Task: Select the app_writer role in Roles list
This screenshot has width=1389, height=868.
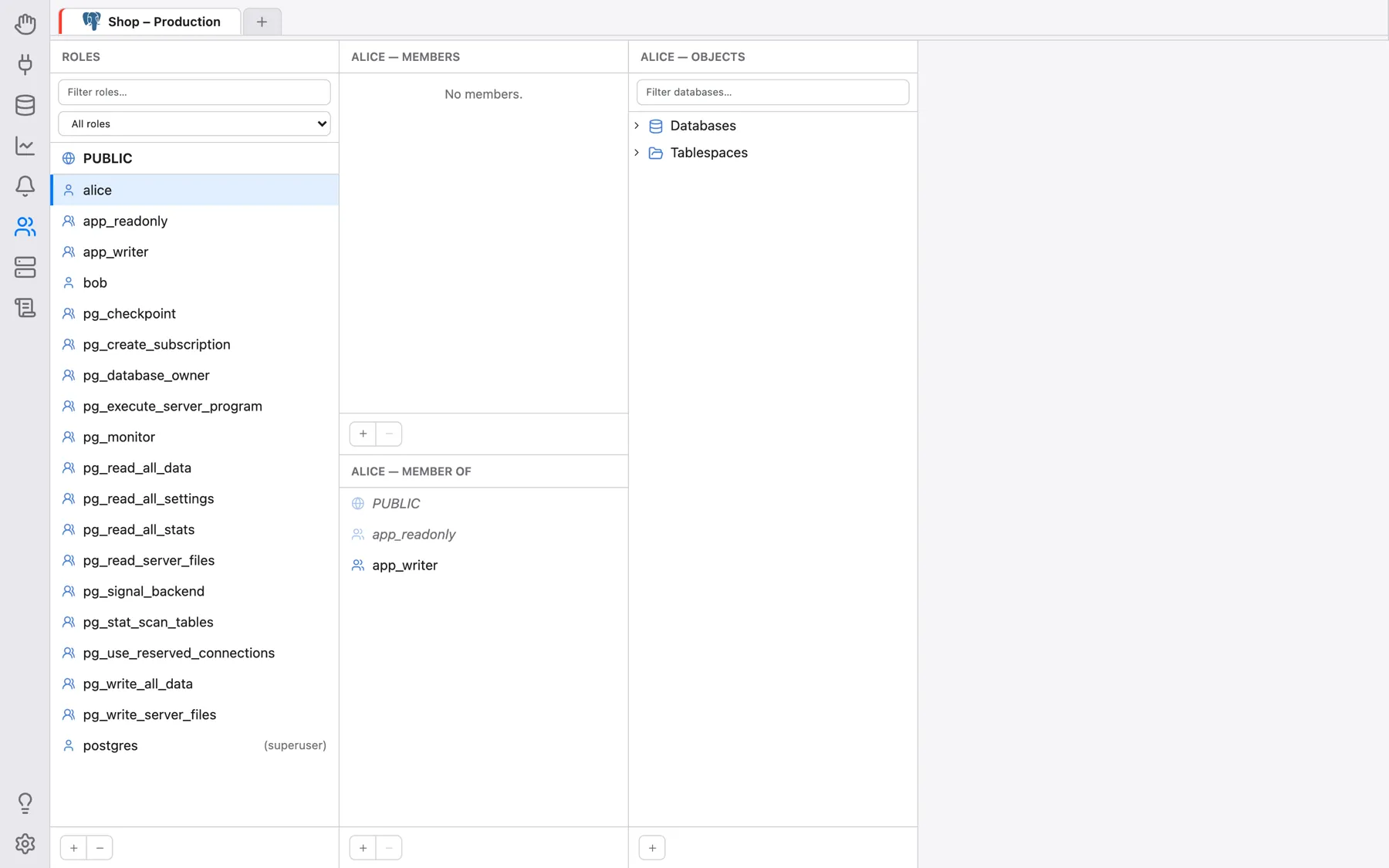Action: (x=194, y=252)
